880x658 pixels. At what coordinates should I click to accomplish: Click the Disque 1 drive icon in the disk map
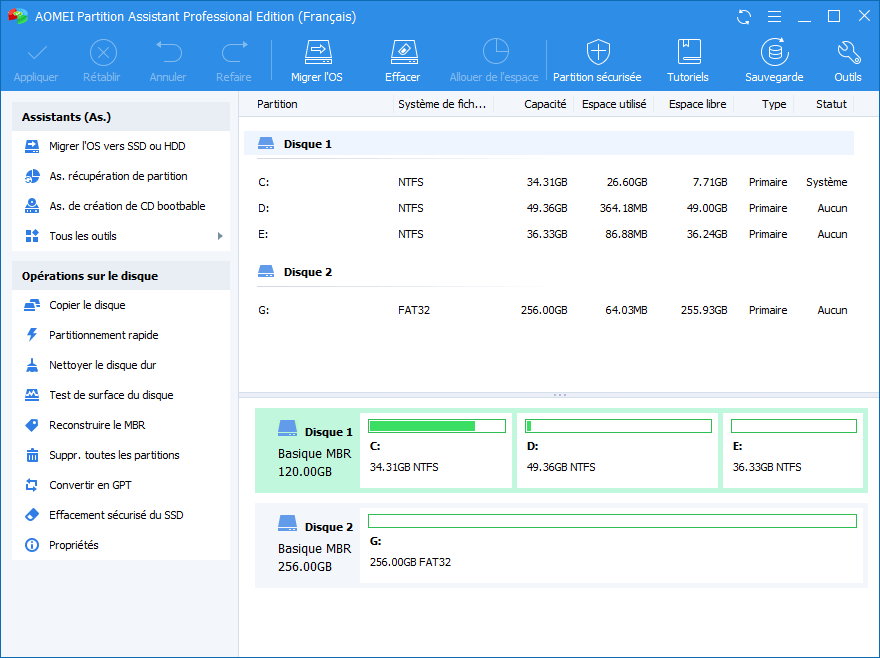click(288, 430)
